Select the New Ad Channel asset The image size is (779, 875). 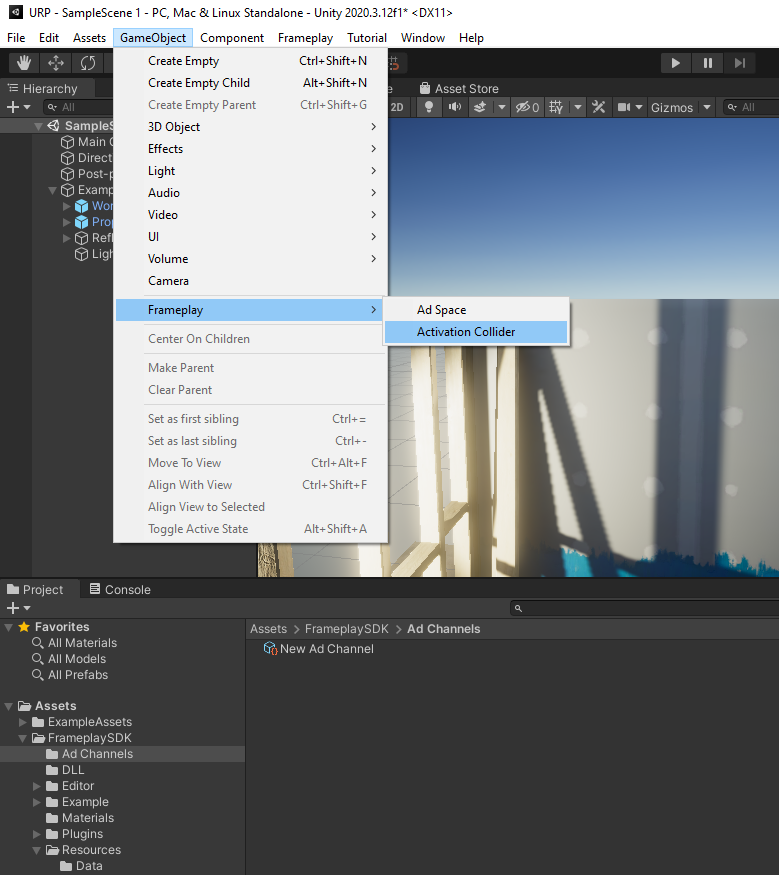click(x=319, y=648)
